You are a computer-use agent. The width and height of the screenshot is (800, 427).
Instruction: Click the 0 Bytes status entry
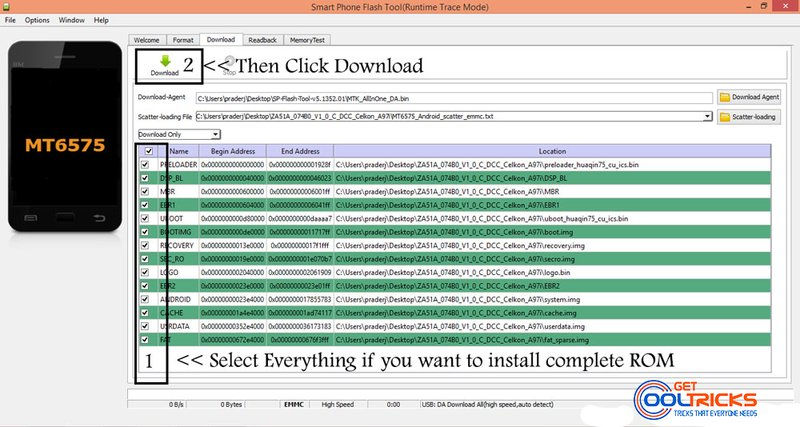[231, 404]
